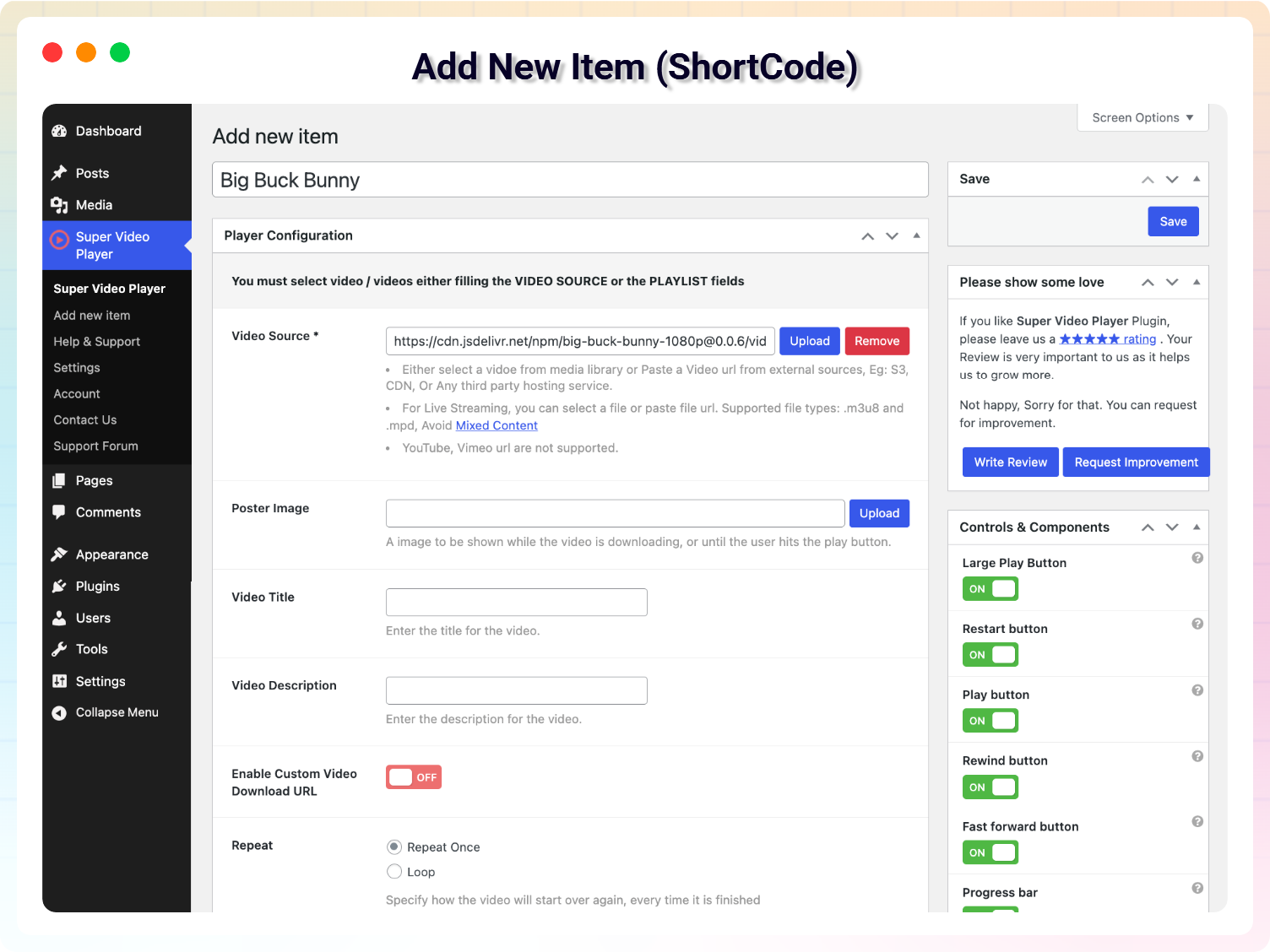Click the Tools wrench icon
Viewport: 1270px width, 952px height.
pos(59,649)
